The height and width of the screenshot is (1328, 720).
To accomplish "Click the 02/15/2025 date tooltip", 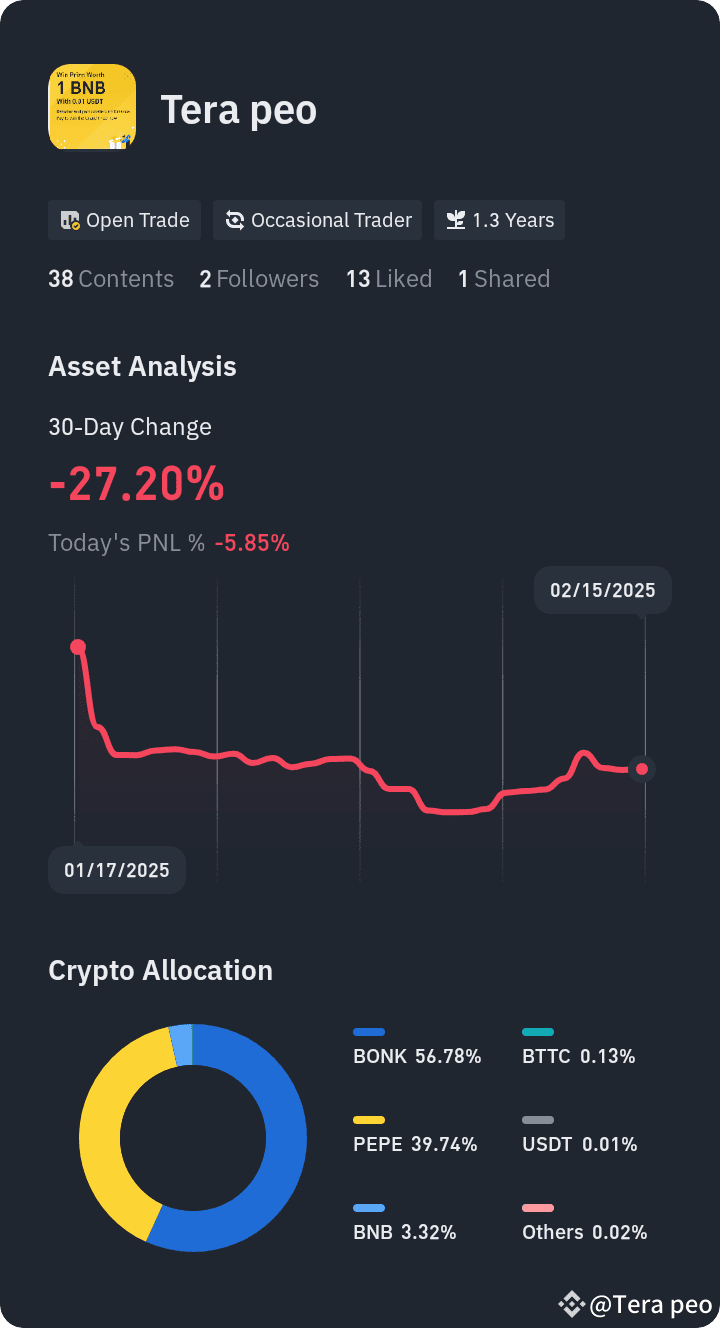I will click(603, 590).
